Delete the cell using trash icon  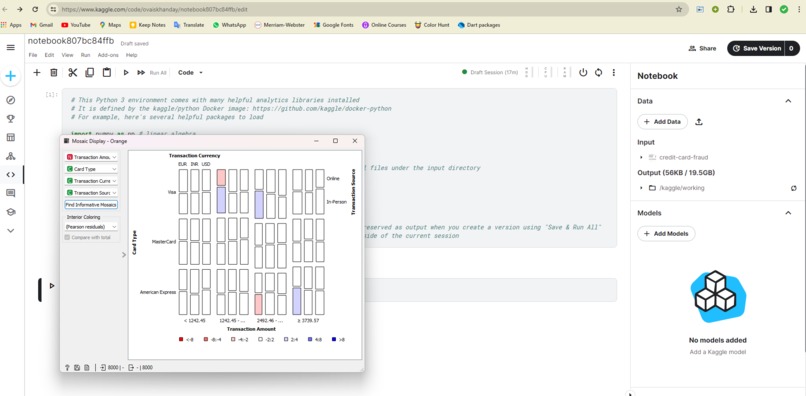click(53, 73)
